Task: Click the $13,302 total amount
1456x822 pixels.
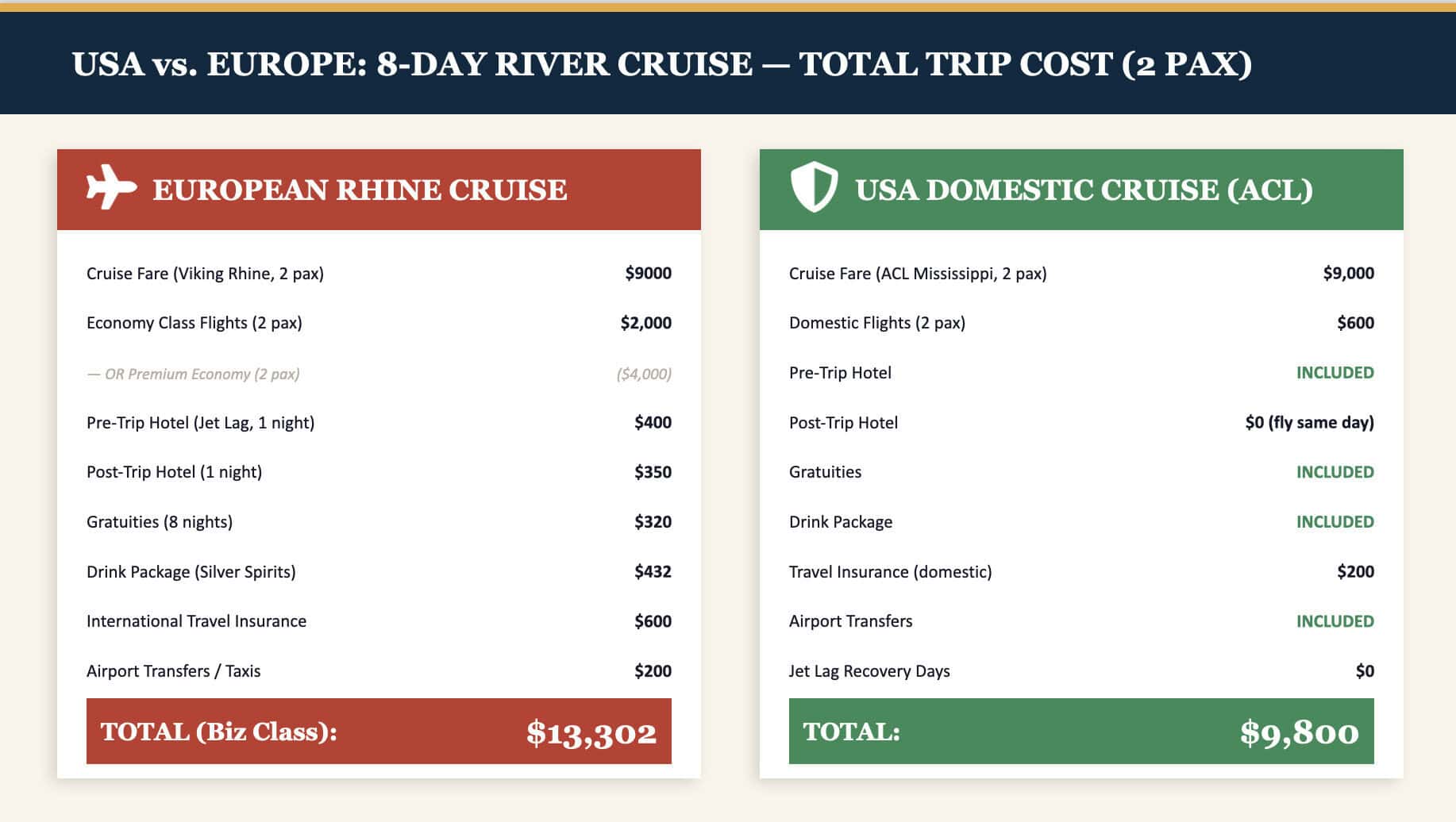Action: click(591, 733)
